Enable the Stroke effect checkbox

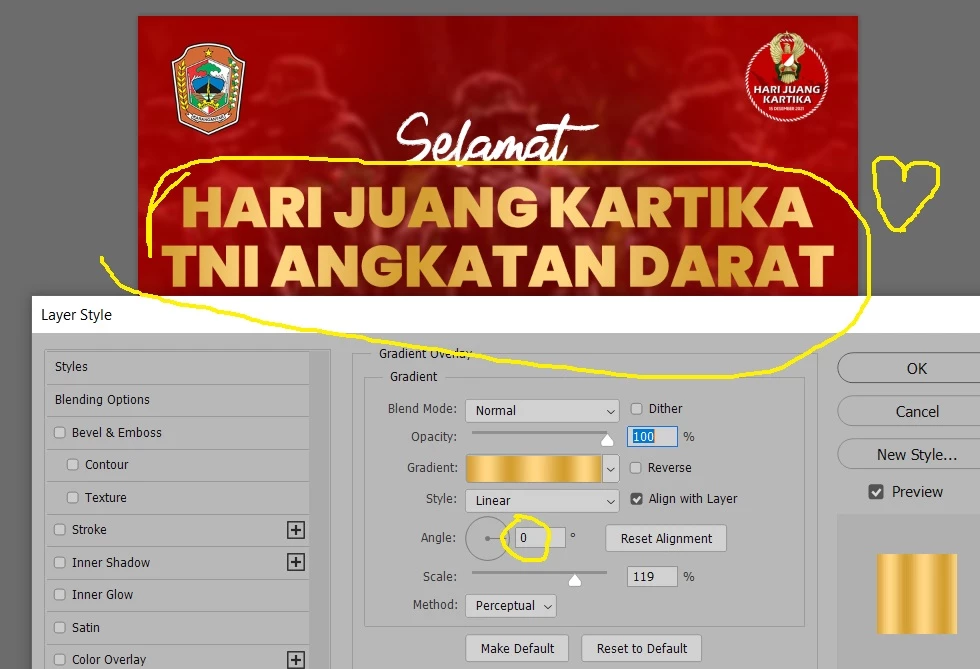[x=60, y=530]
